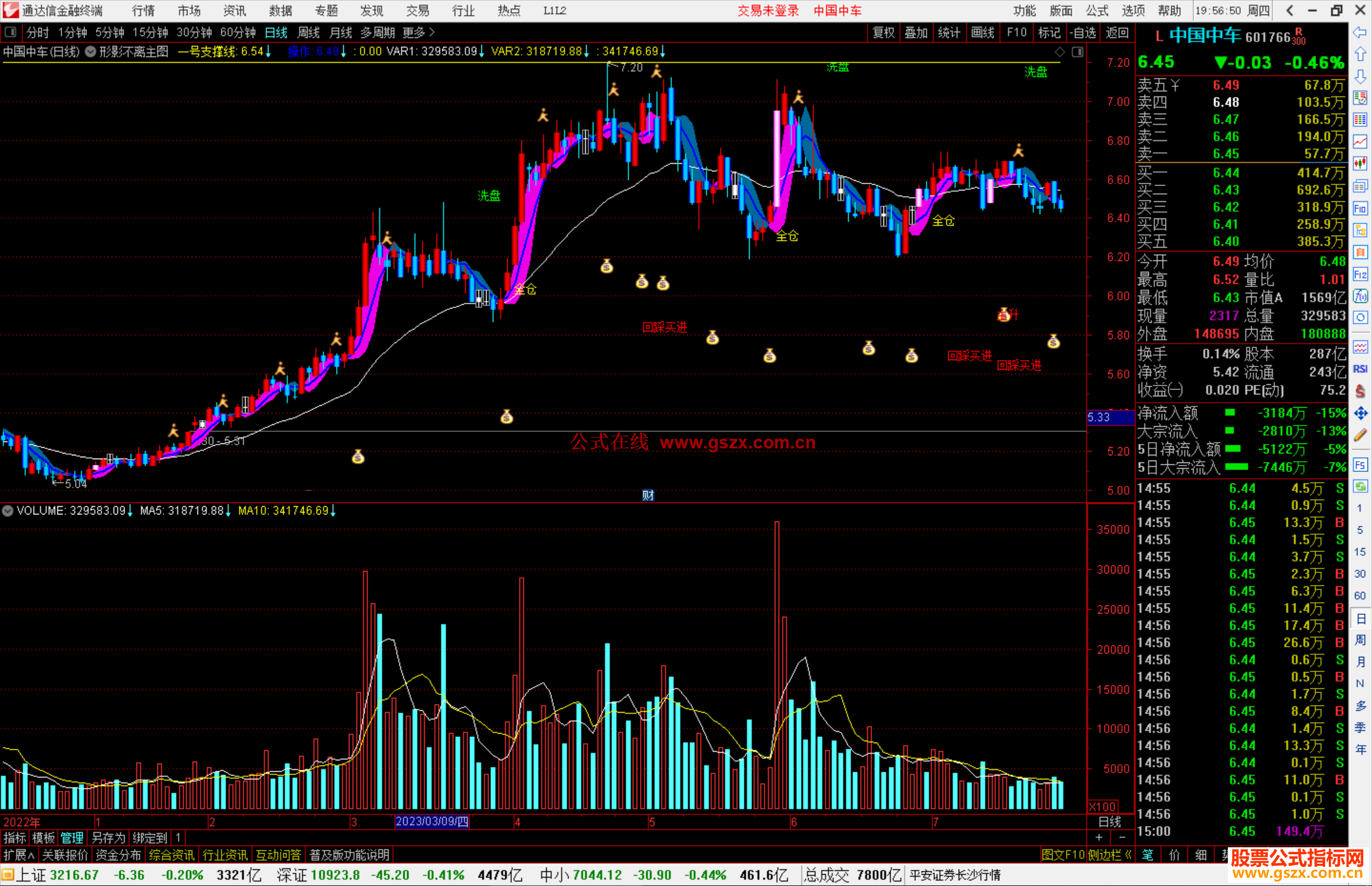Click the line trend chart sidebar icon
This screenshot has width=1372, height=886.
[x=1360, y=142]
